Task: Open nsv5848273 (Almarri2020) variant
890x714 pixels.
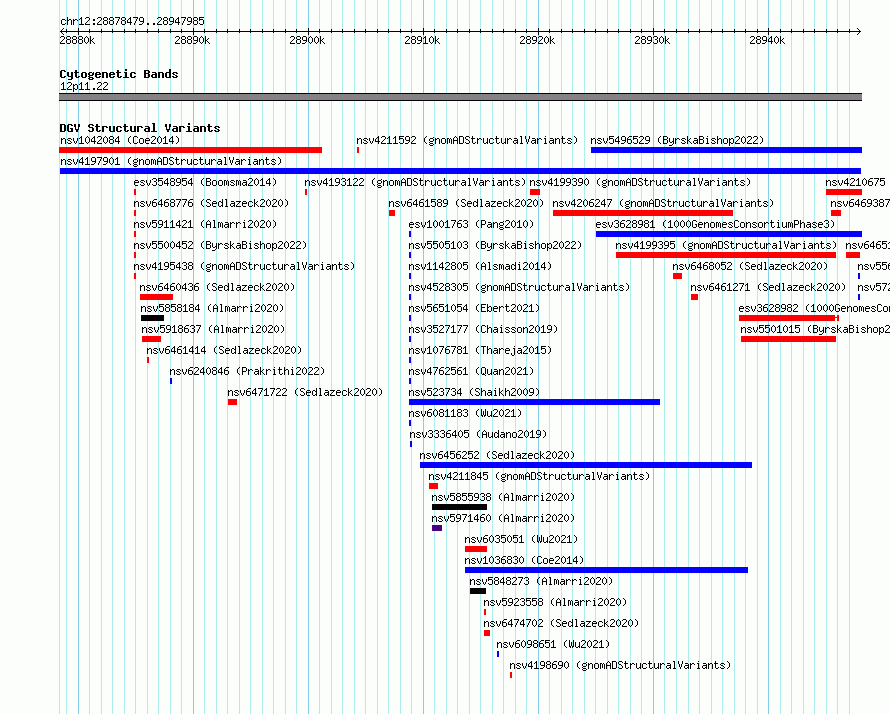Action: (541, 581)
